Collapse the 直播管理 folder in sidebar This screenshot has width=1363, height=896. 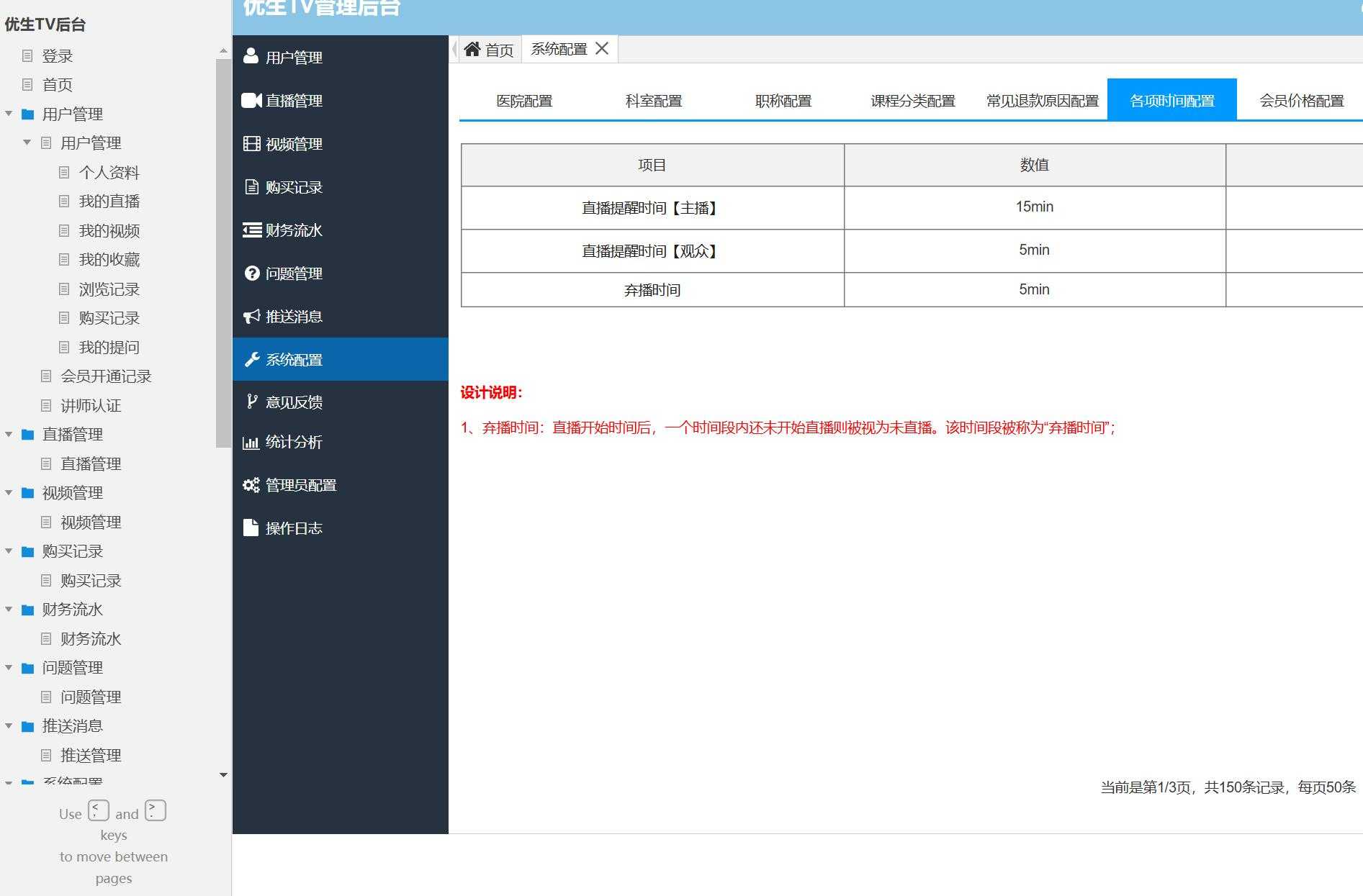[x=9, y=434]
